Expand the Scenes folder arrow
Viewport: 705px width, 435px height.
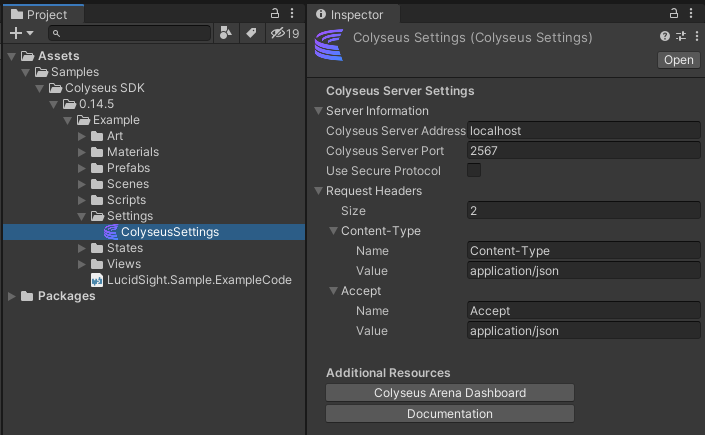(82, 184)
